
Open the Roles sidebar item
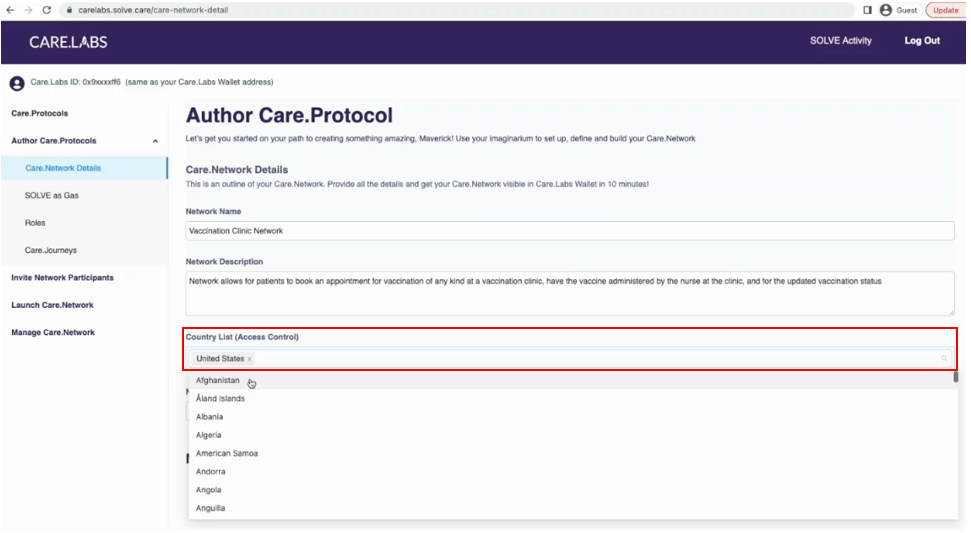pyautogui.click(x=35, y=223)
